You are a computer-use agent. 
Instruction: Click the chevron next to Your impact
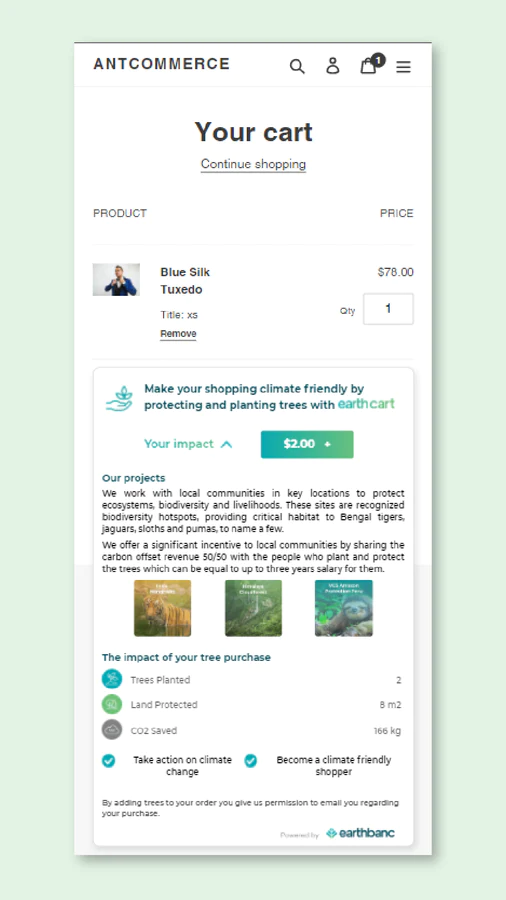tap(227, 444)
